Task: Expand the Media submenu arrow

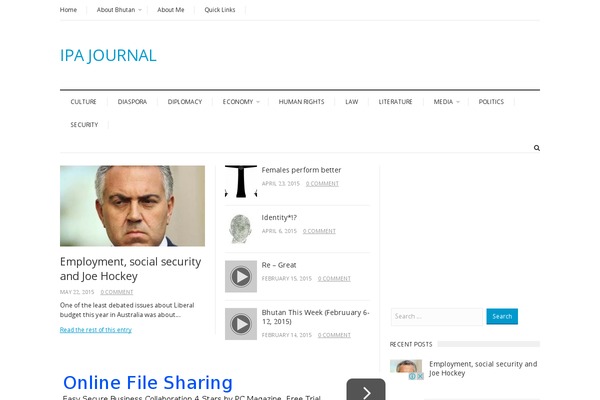Action: (x=458, y=102)
